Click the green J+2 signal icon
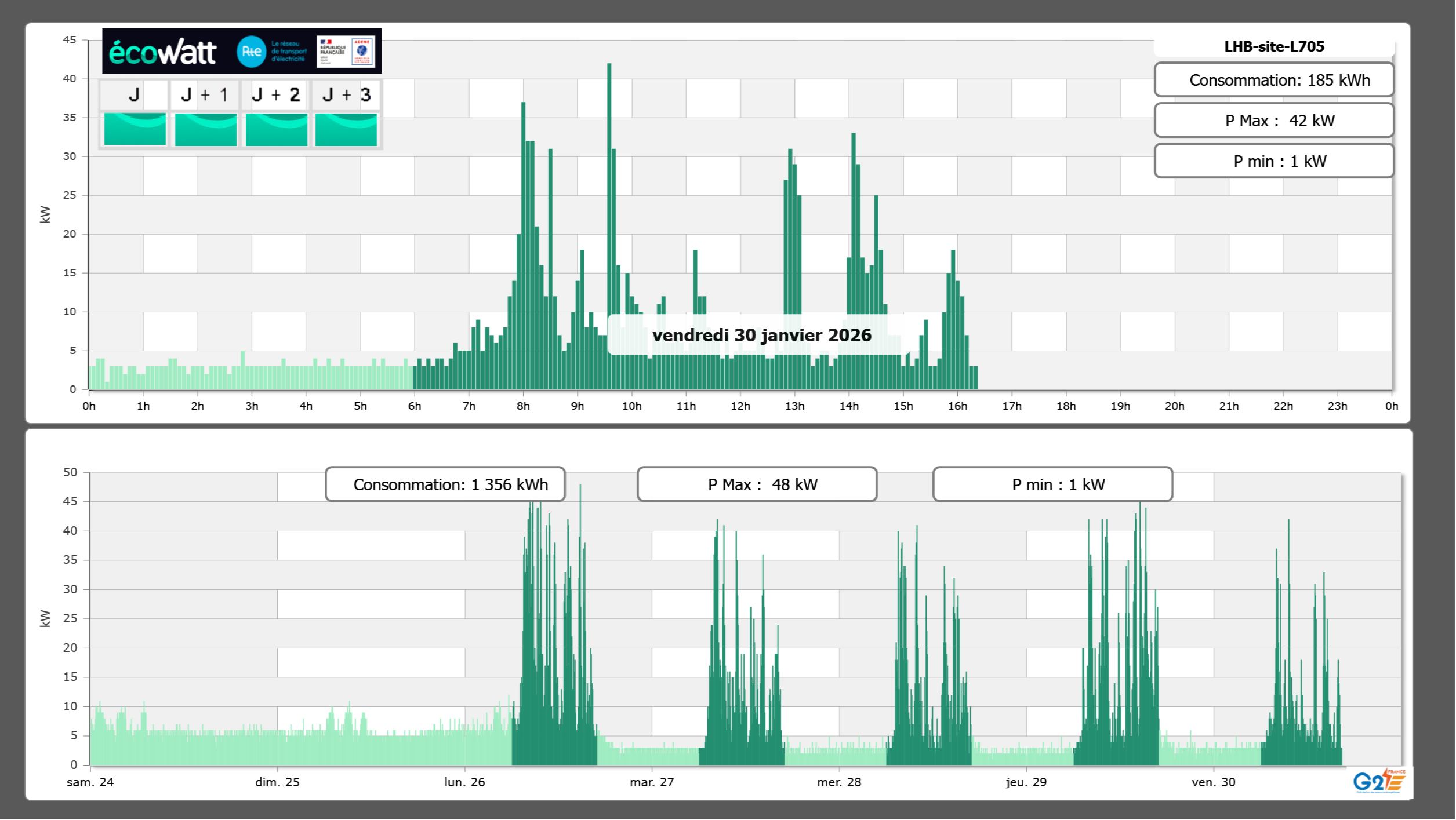Screen dimensions: 1456x820 click(x=277, y=129)
